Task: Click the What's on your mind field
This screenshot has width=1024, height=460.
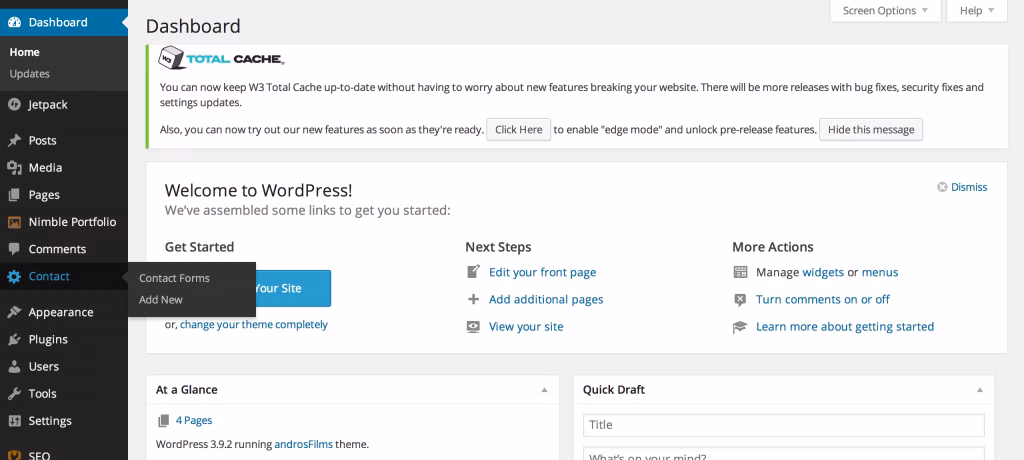Action: 784,454
